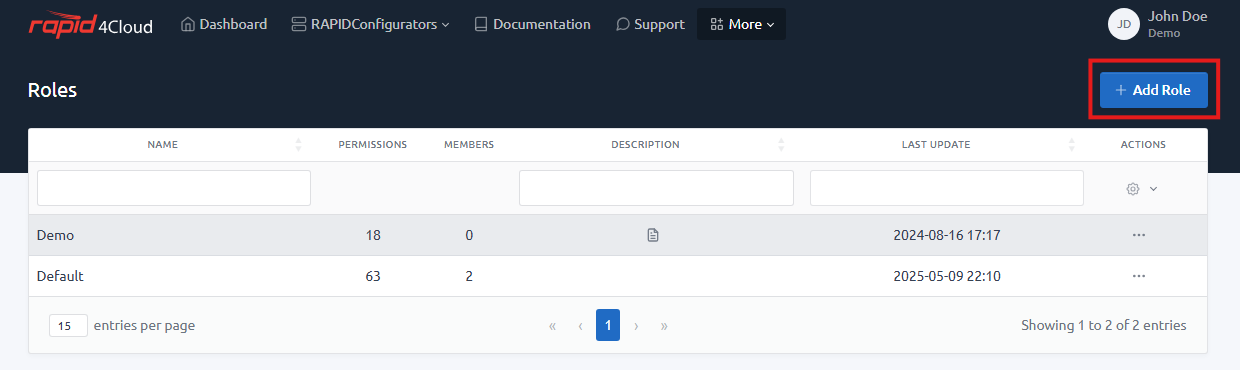Screen dimensions: 1240x370
Task: Open the Support page
Action: click(x=650, y=24)
